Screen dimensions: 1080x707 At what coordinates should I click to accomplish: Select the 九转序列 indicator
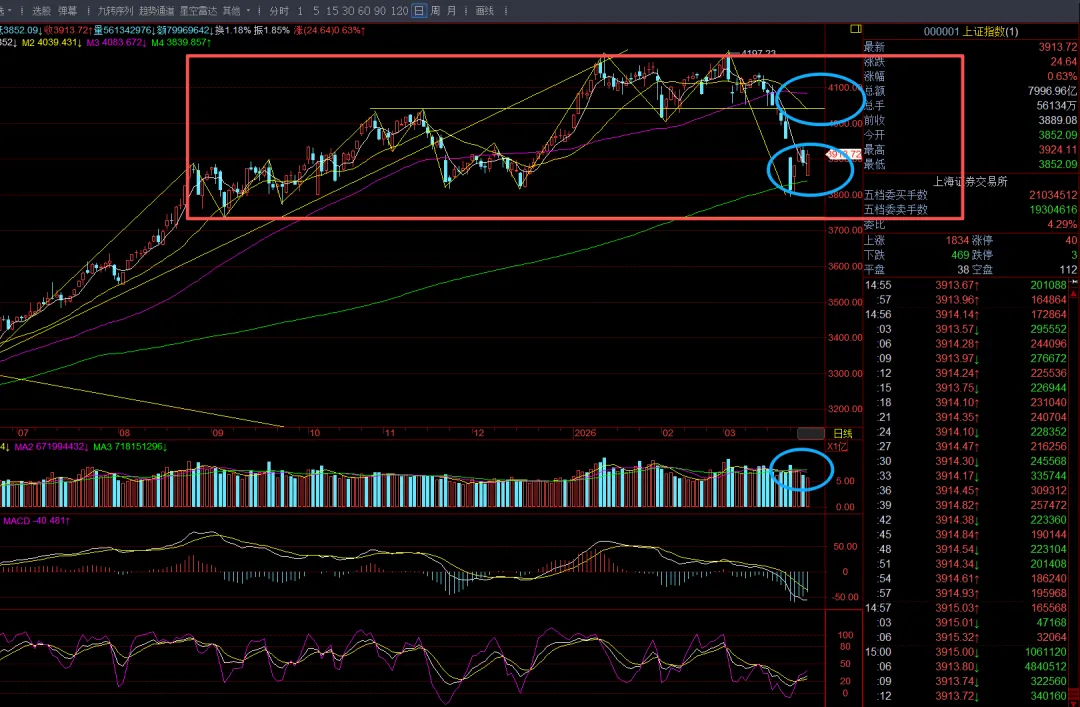(x=115, y=10)
